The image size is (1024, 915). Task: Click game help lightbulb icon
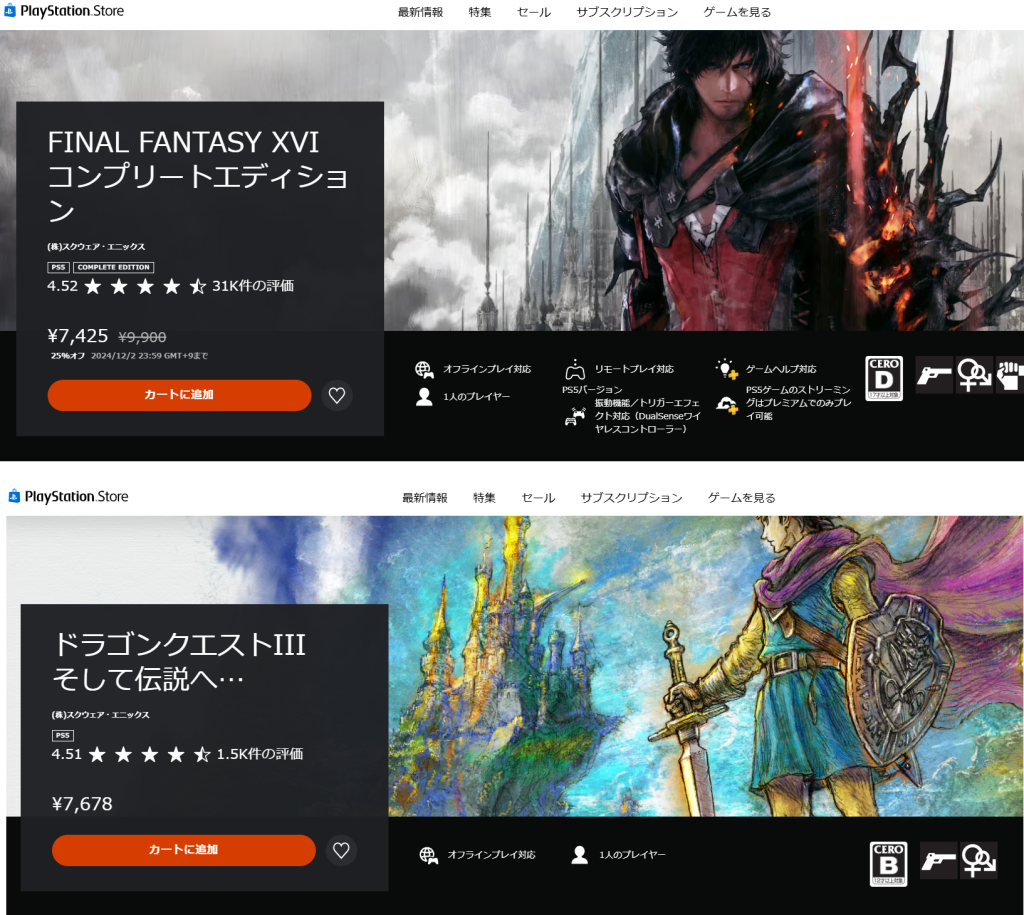[726, 369]
